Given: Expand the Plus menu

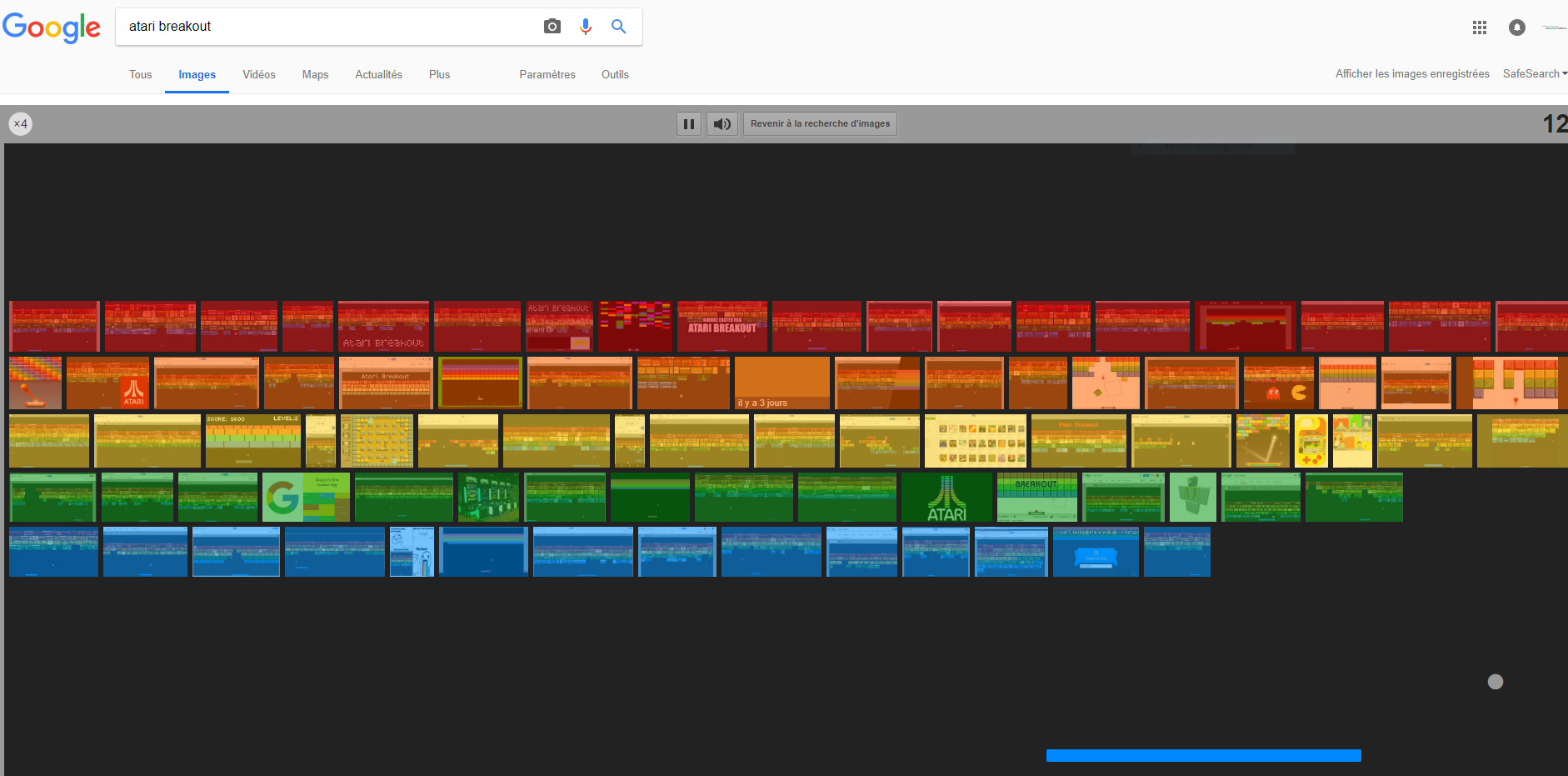Looking at the screenshot, I should pos(440,74).
